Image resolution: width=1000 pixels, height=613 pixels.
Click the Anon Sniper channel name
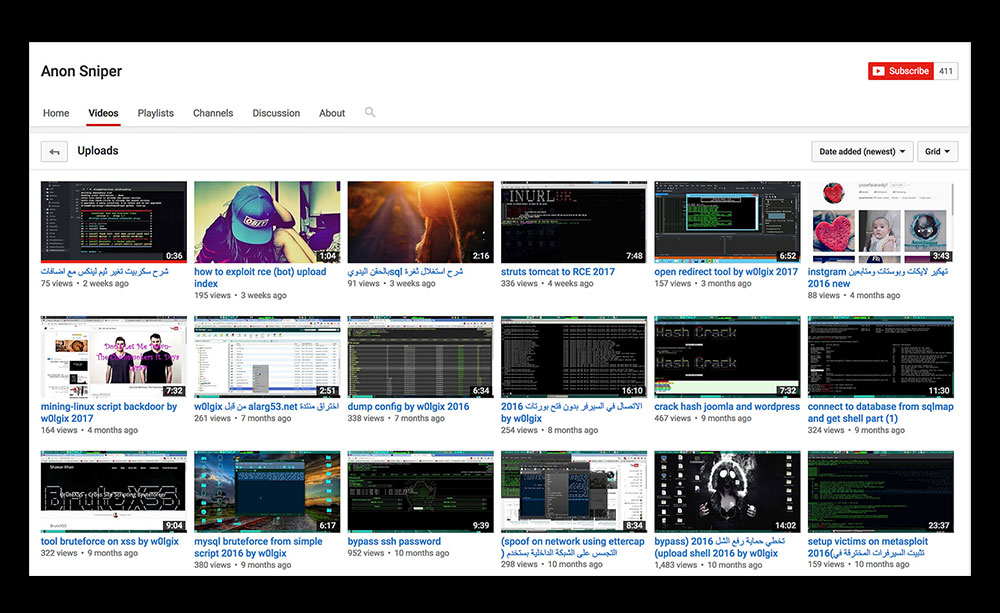(x=81, y=71)
